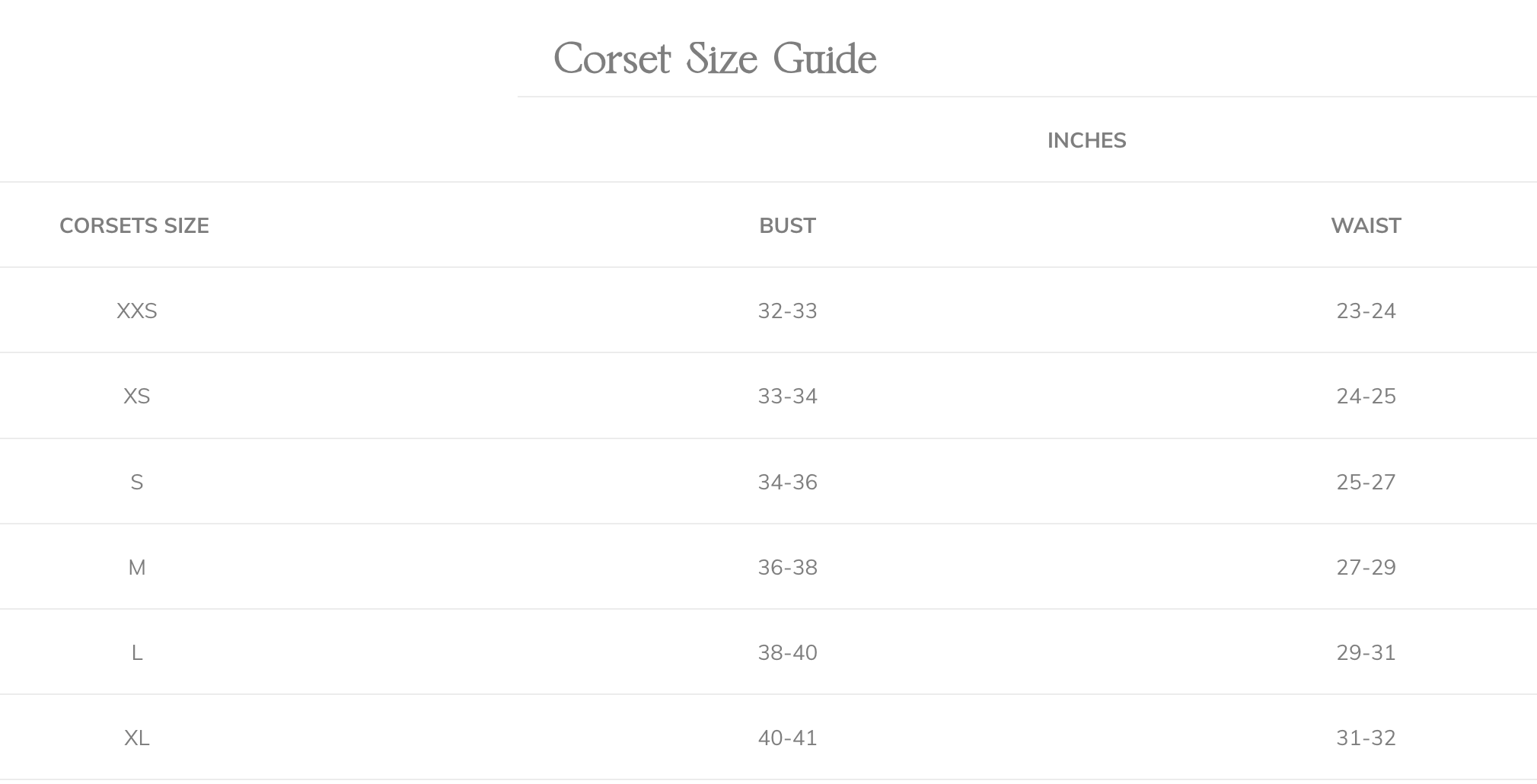Click waist measurement 23-24
Viewport: 1537px width, 784px height.
(1366, 311)
